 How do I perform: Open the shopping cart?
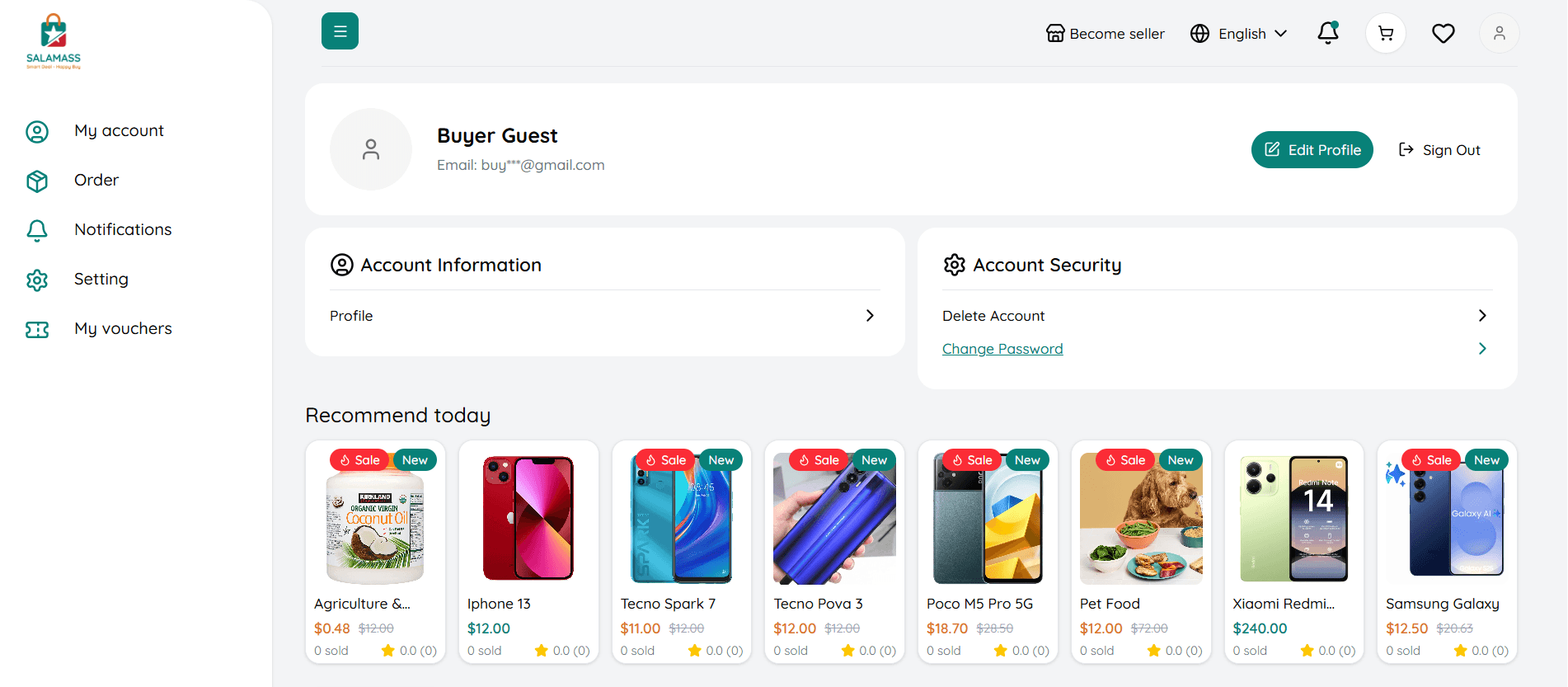pyautogui.click(x=1386, y=34)
